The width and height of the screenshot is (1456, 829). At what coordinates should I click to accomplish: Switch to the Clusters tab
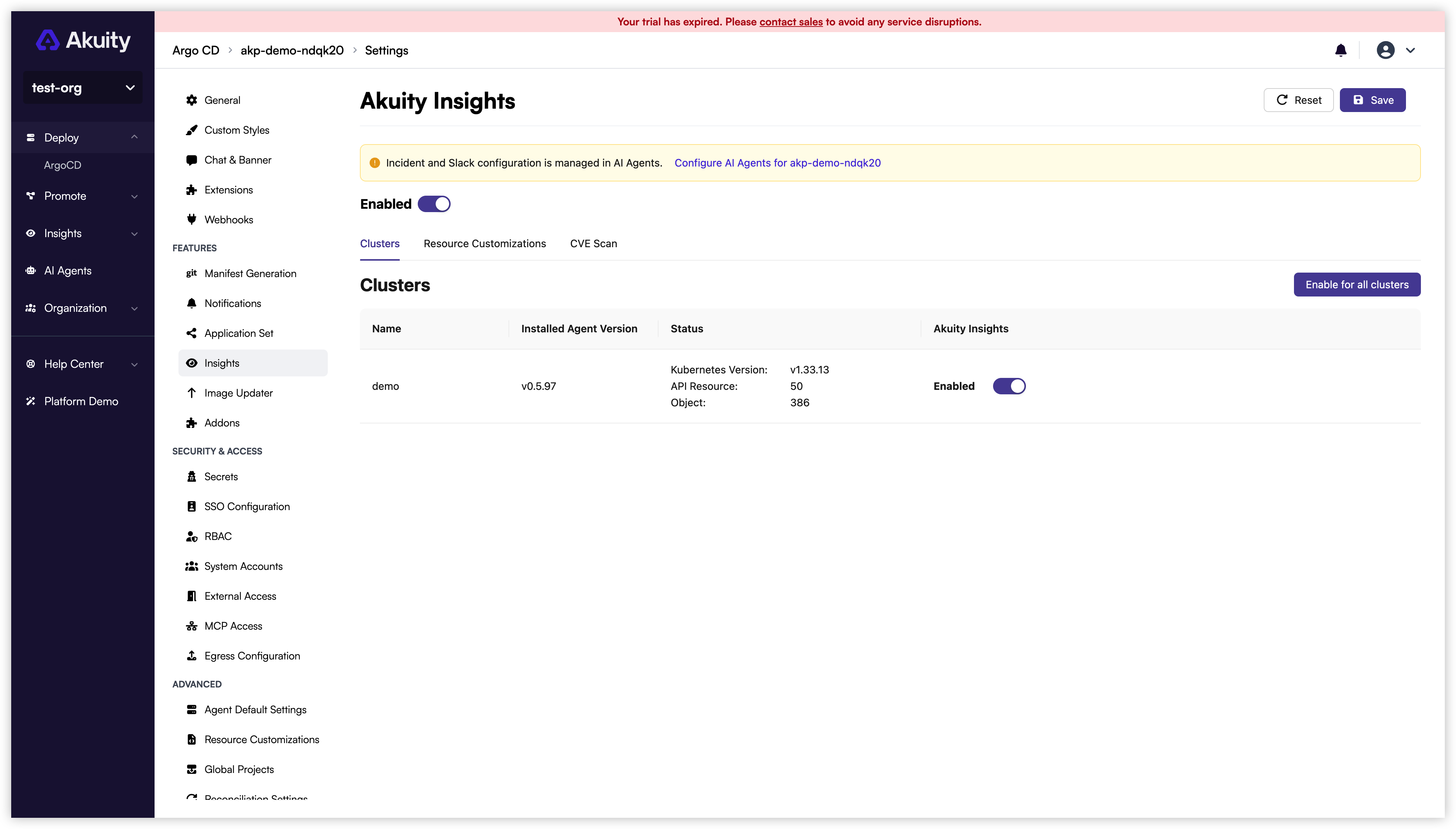(380, 244)
